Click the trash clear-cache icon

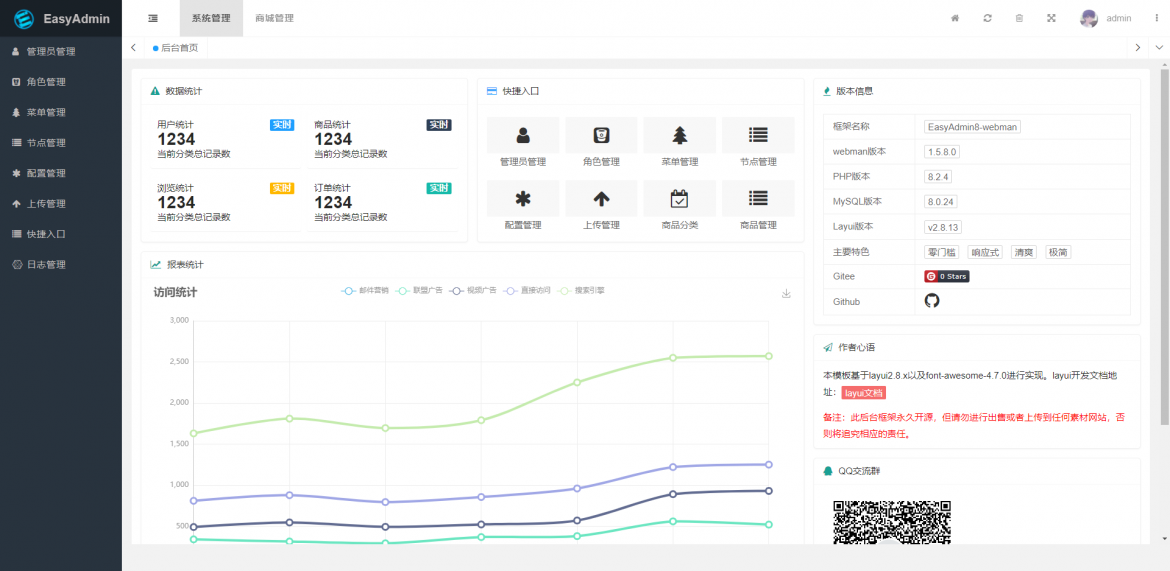1019,18
